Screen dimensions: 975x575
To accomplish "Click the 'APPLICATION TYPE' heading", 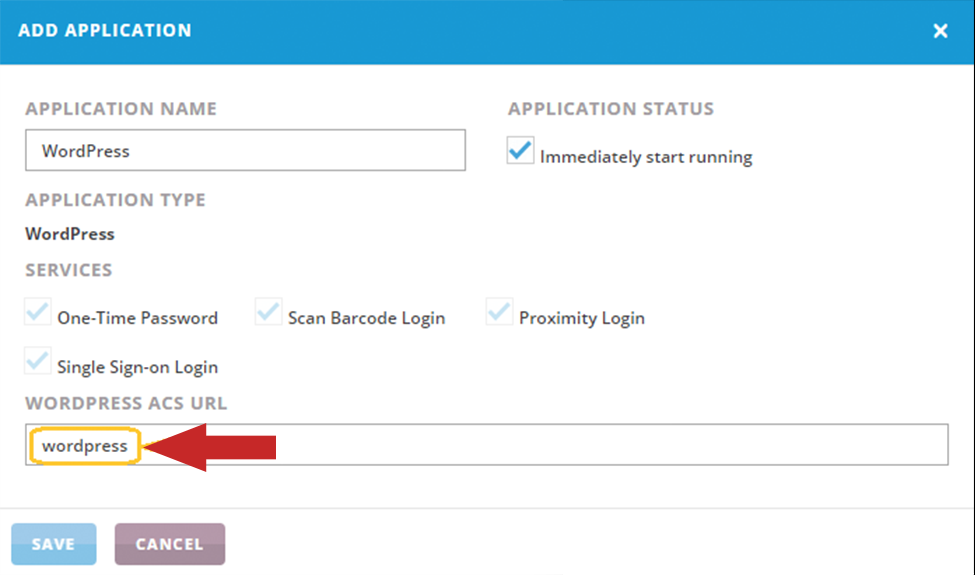I will 115,200.
